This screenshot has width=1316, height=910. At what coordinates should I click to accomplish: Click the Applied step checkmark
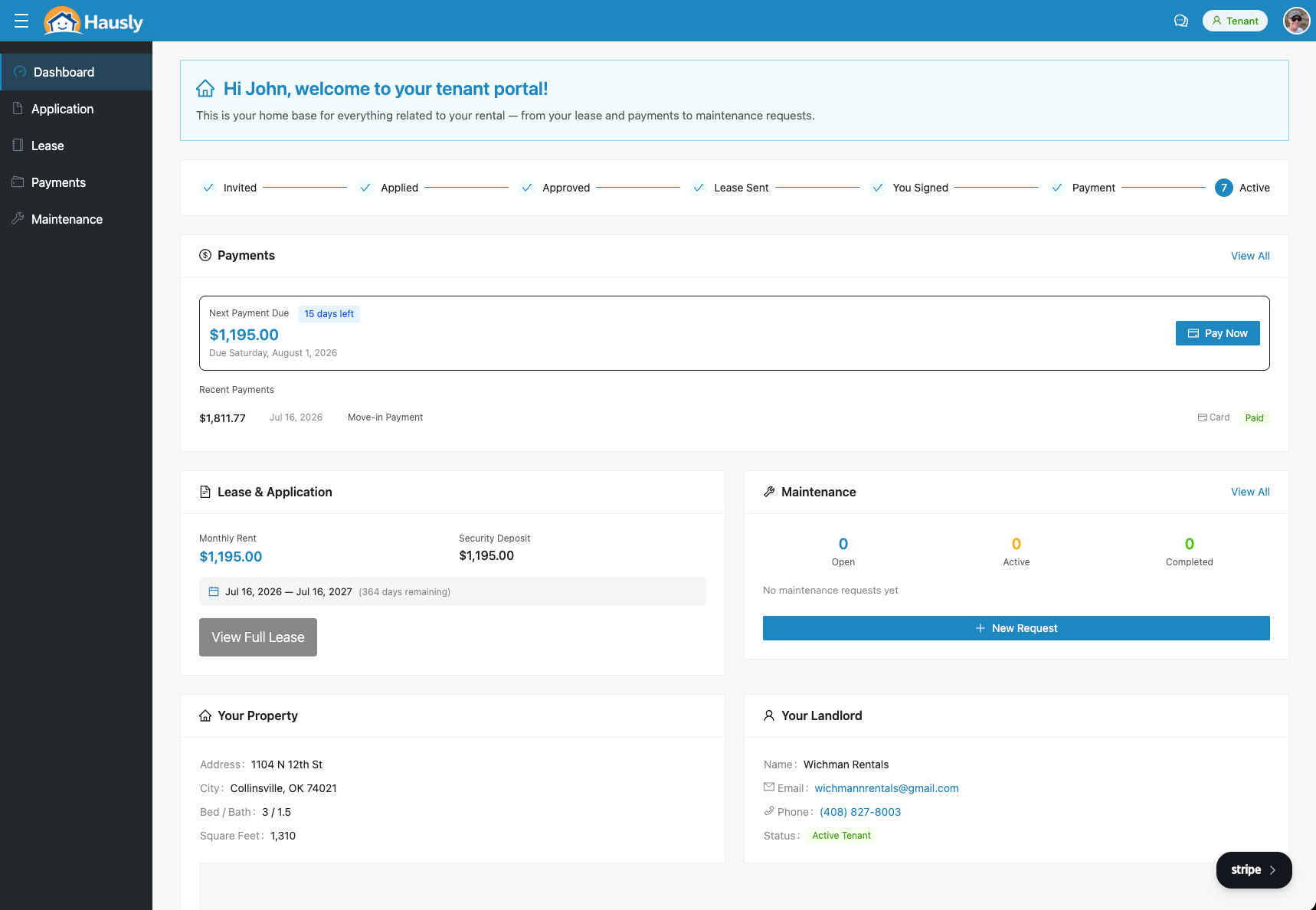(x=365, y=188)
